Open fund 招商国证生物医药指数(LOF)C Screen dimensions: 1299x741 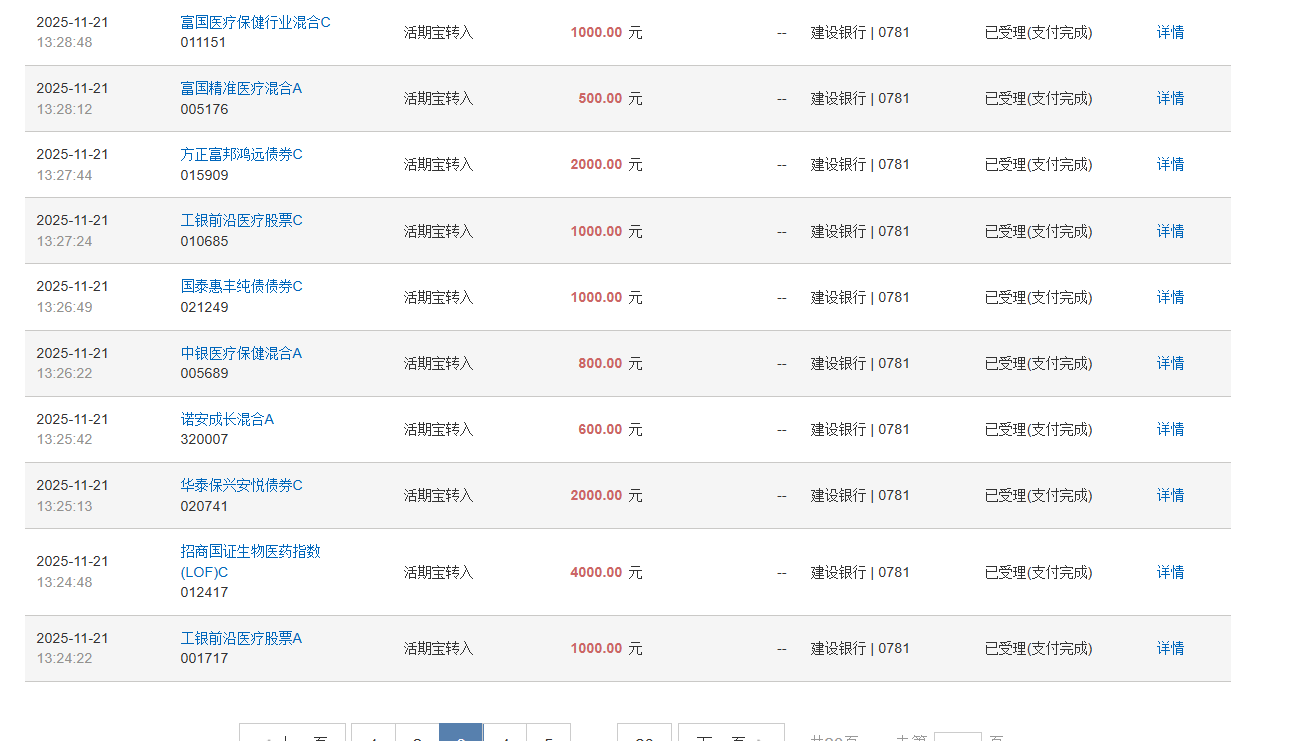coord(250,561)
